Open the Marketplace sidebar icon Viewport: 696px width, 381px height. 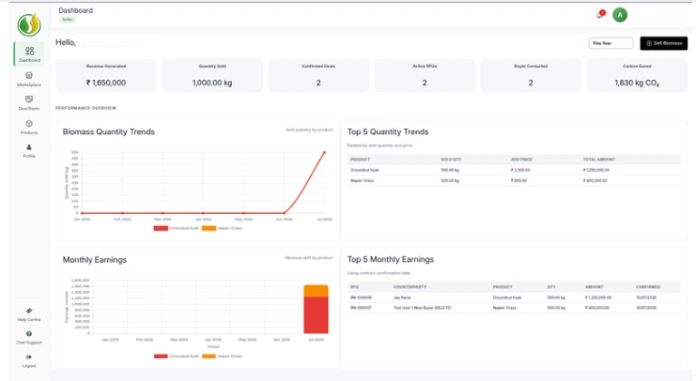[x=29, y=79]
